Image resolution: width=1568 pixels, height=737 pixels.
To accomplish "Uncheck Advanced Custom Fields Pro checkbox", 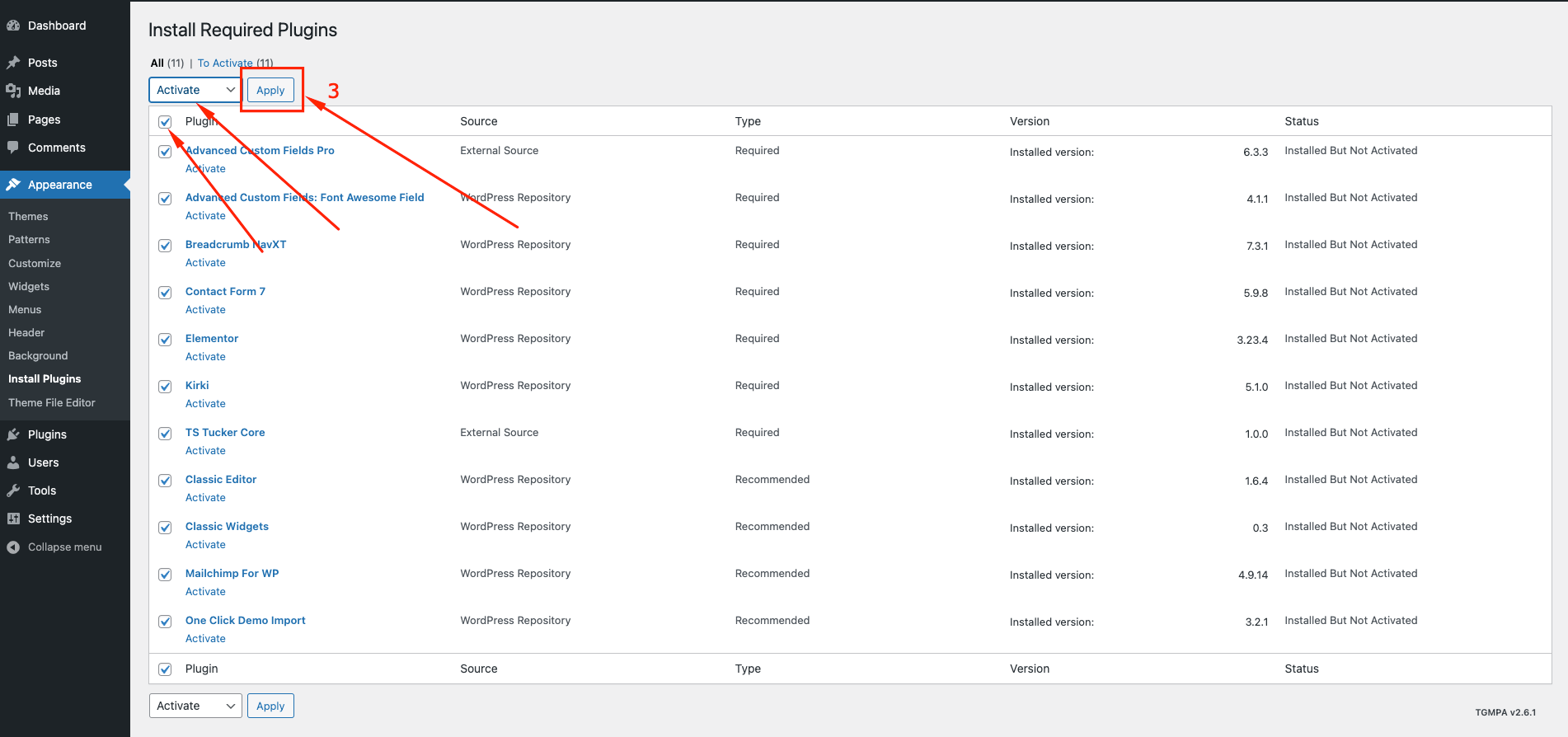I will [x=165, y=152].
